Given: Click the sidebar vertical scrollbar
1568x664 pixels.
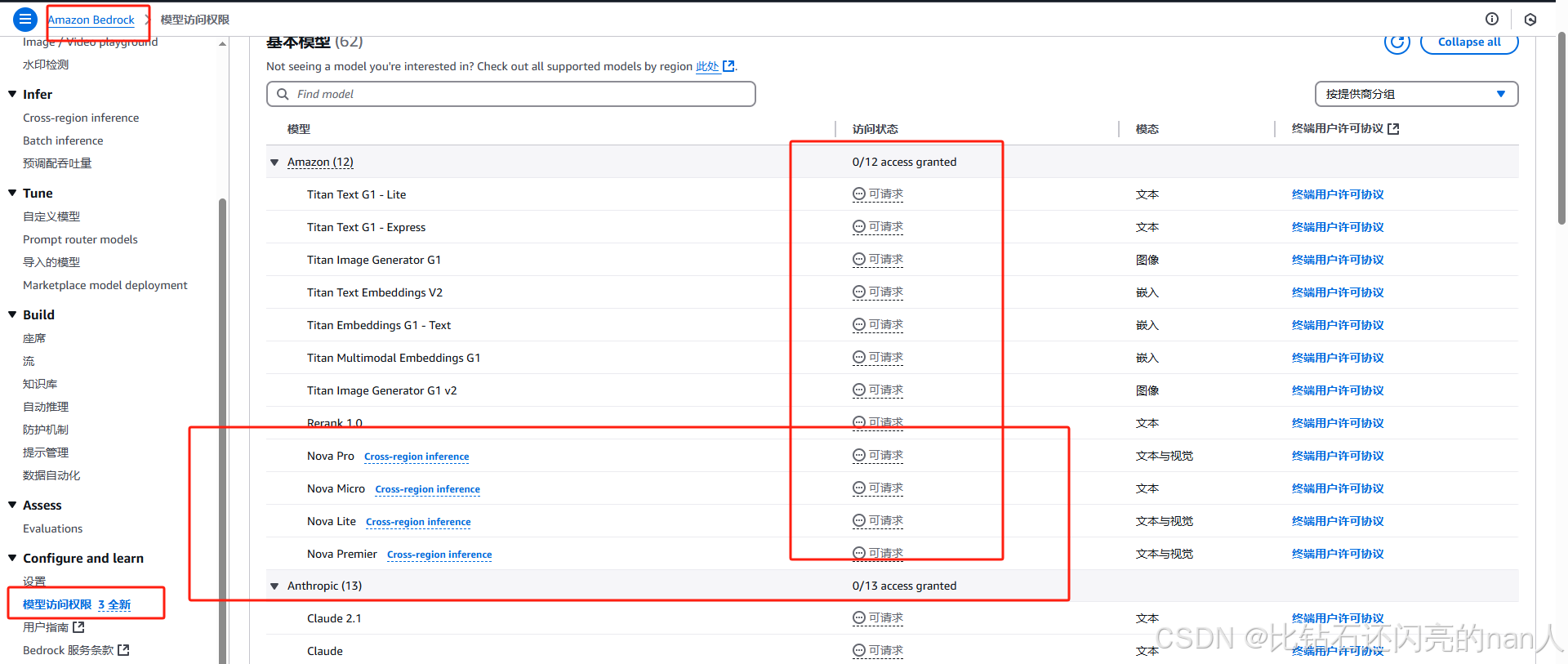Looking at the screenshot, I should click(x=222, y=430).
